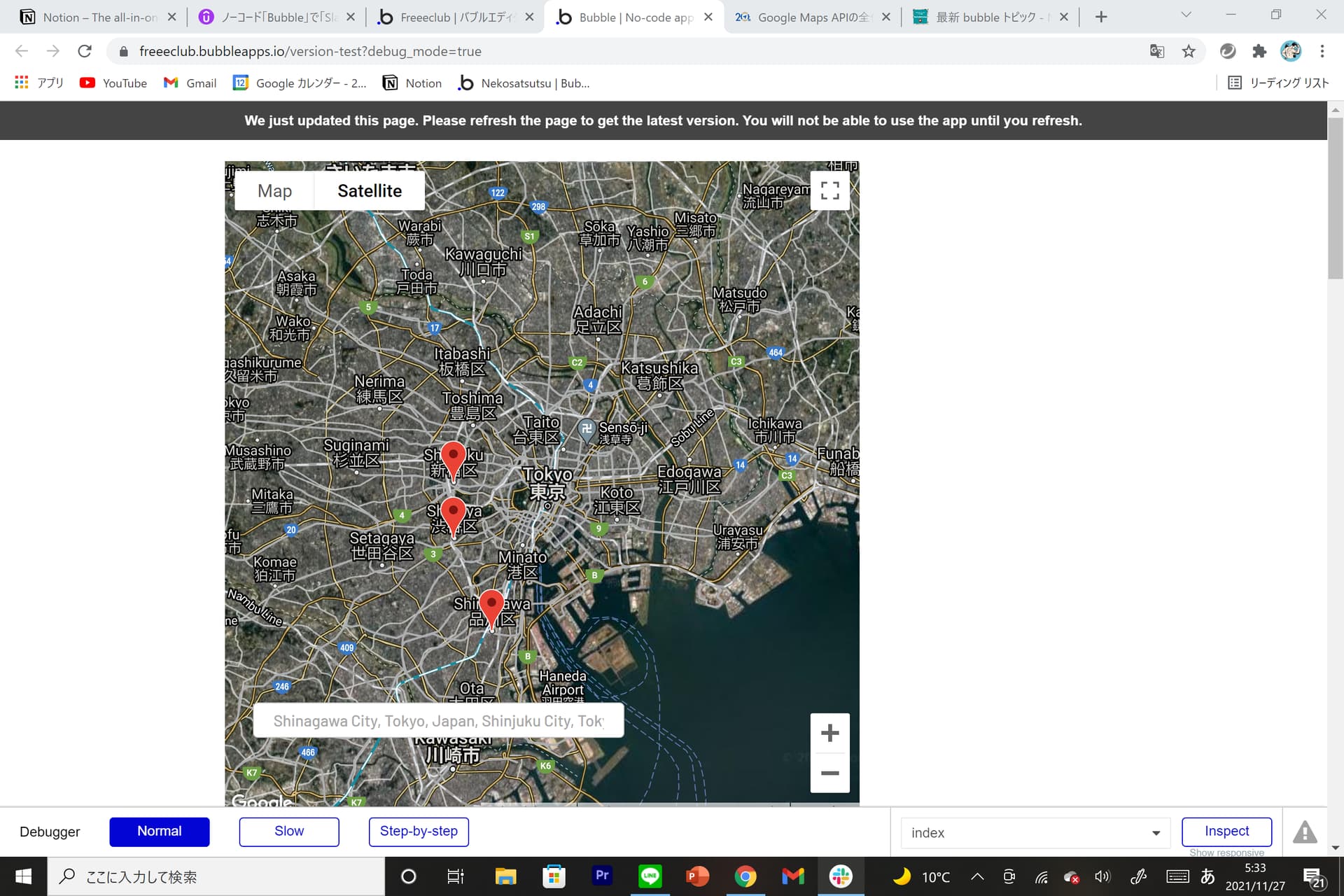Open the volume speaker tray icon

(x=1102, y=876)
